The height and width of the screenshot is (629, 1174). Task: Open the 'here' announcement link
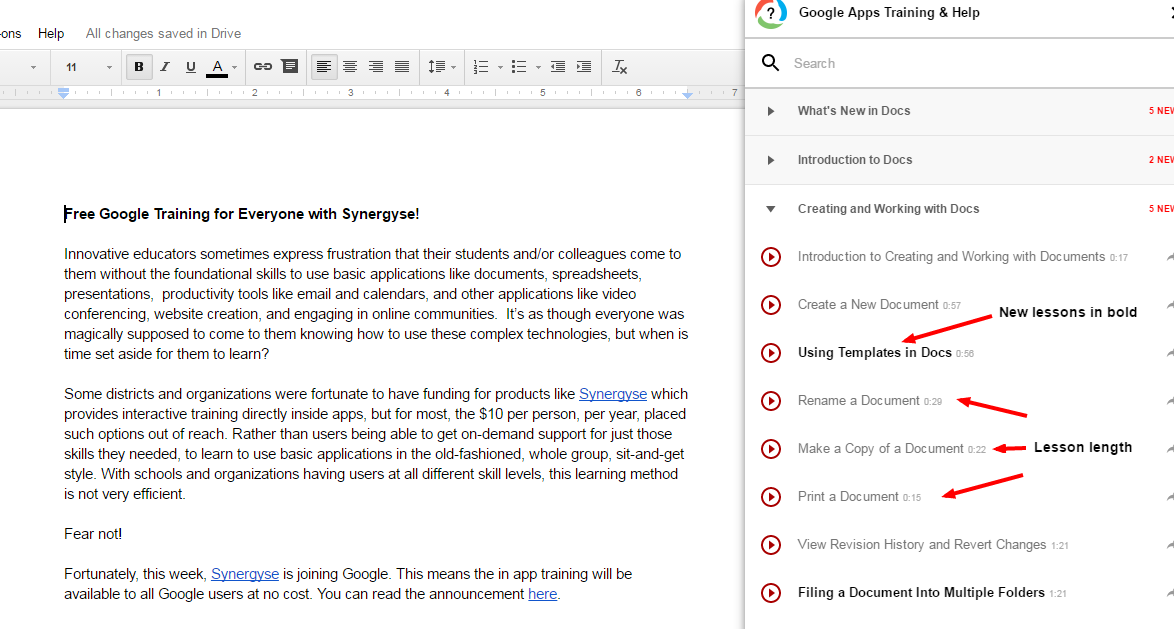(x=542, y=594)
